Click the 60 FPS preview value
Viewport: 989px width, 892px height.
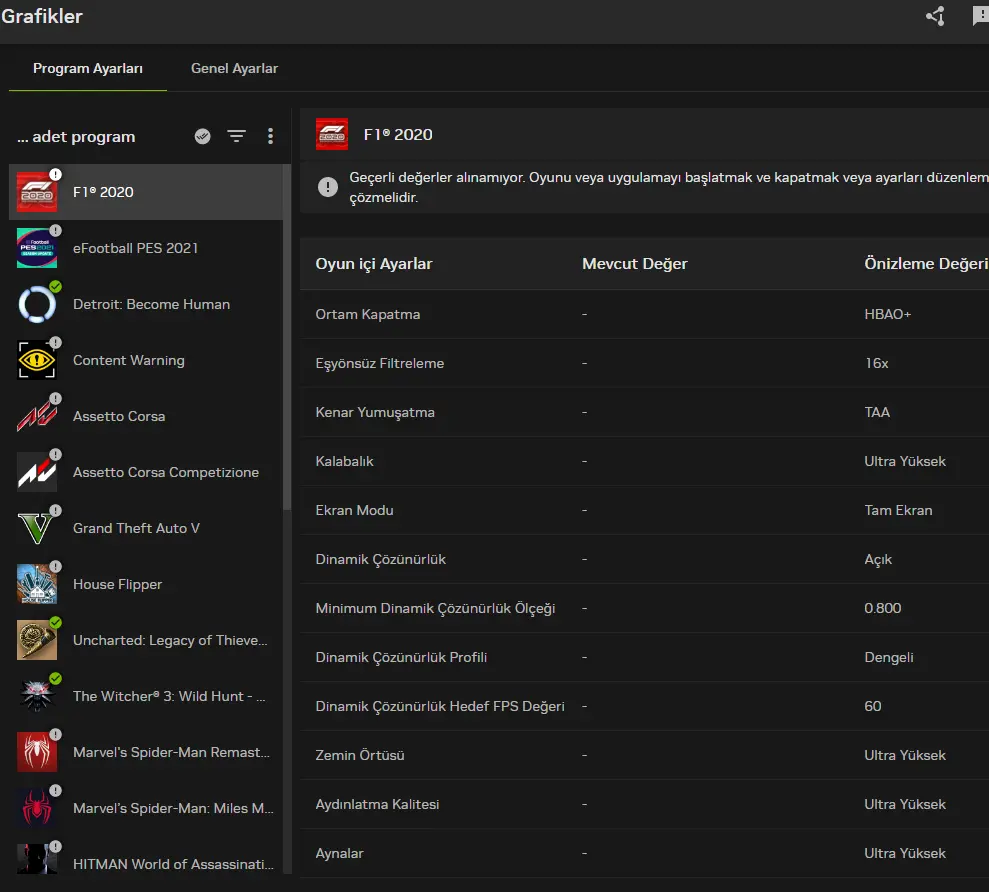pyautogui.click(x=872, y=707)
